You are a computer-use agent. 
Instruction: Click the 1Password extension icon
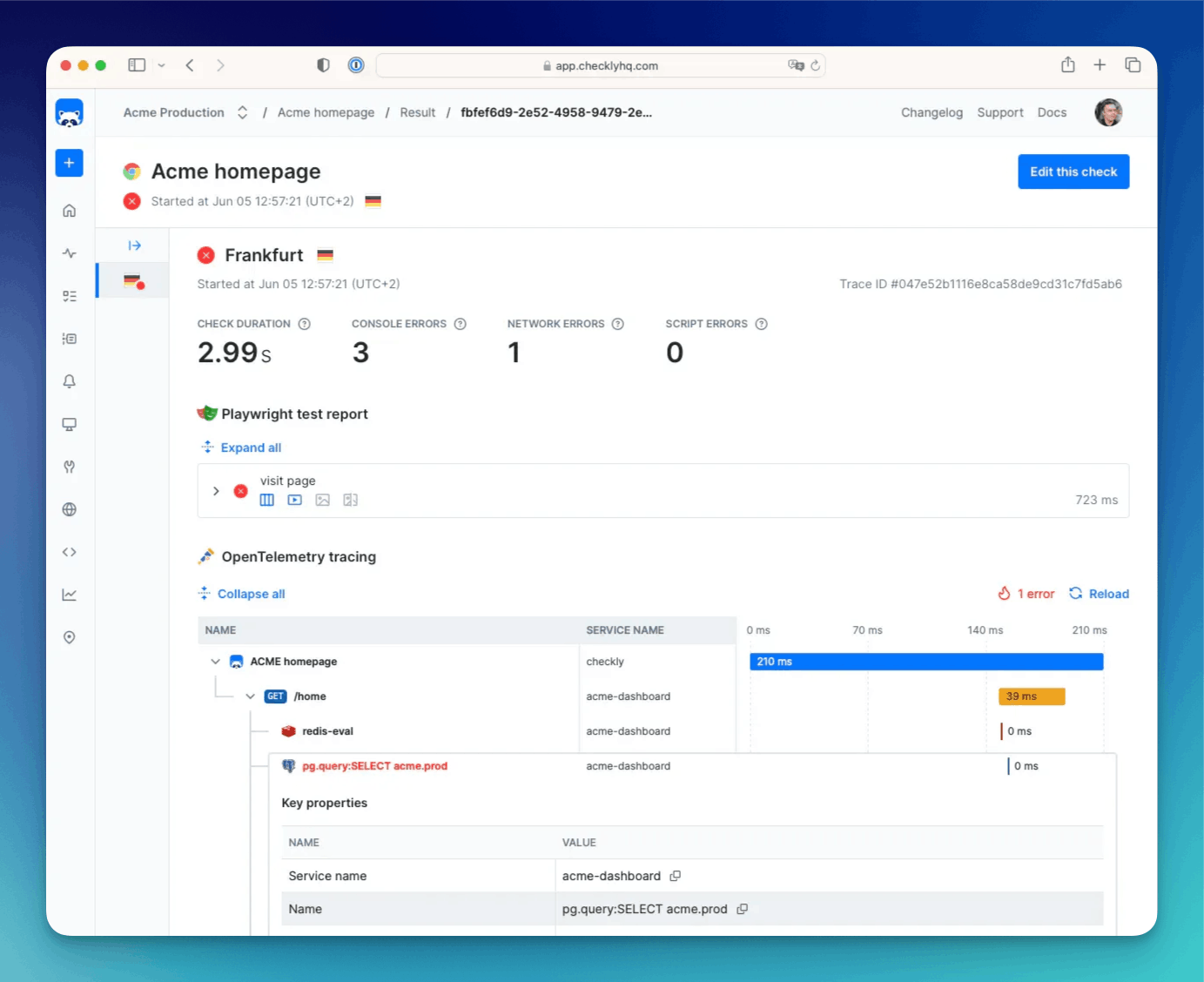(356, 65)
